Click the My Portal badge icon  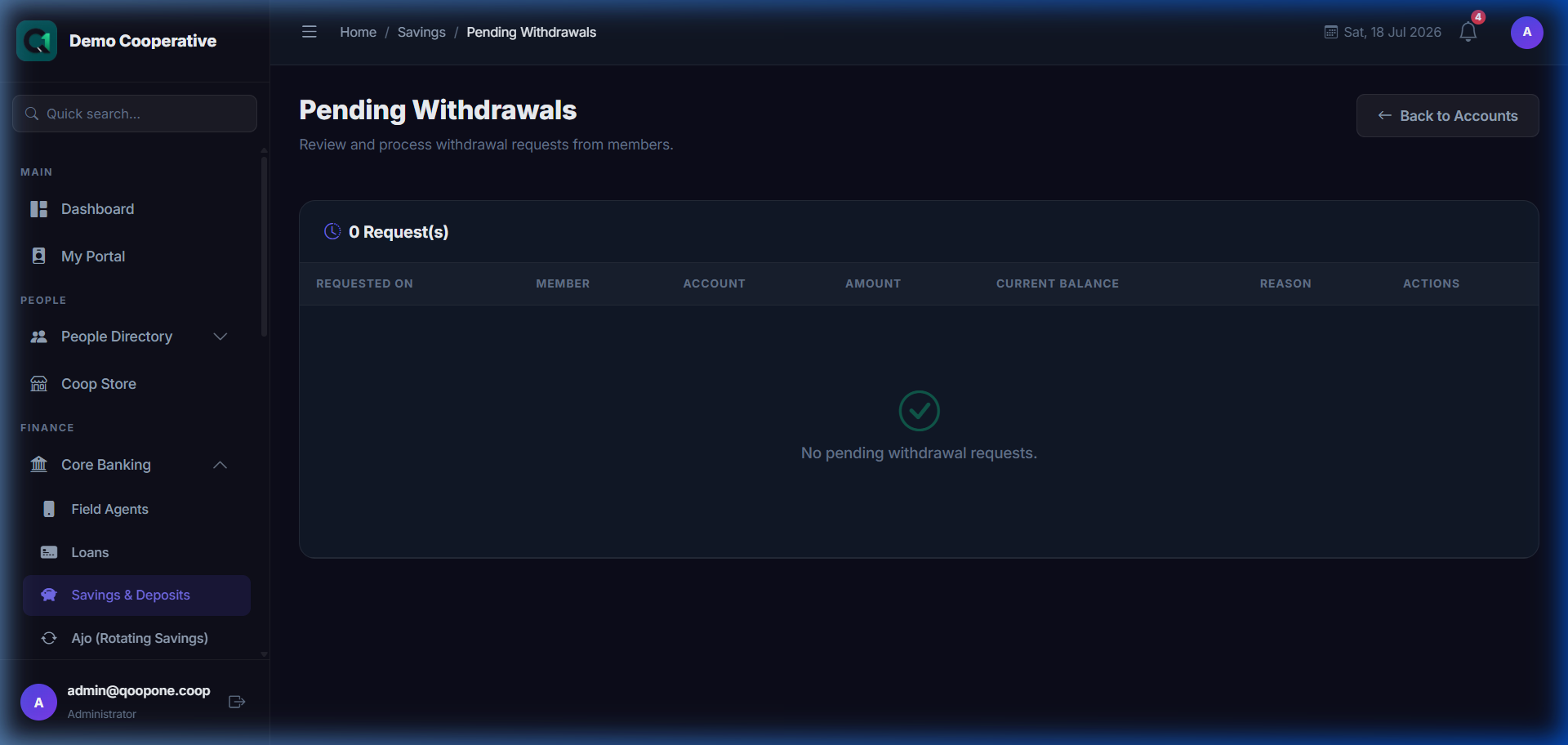(38, 256)
